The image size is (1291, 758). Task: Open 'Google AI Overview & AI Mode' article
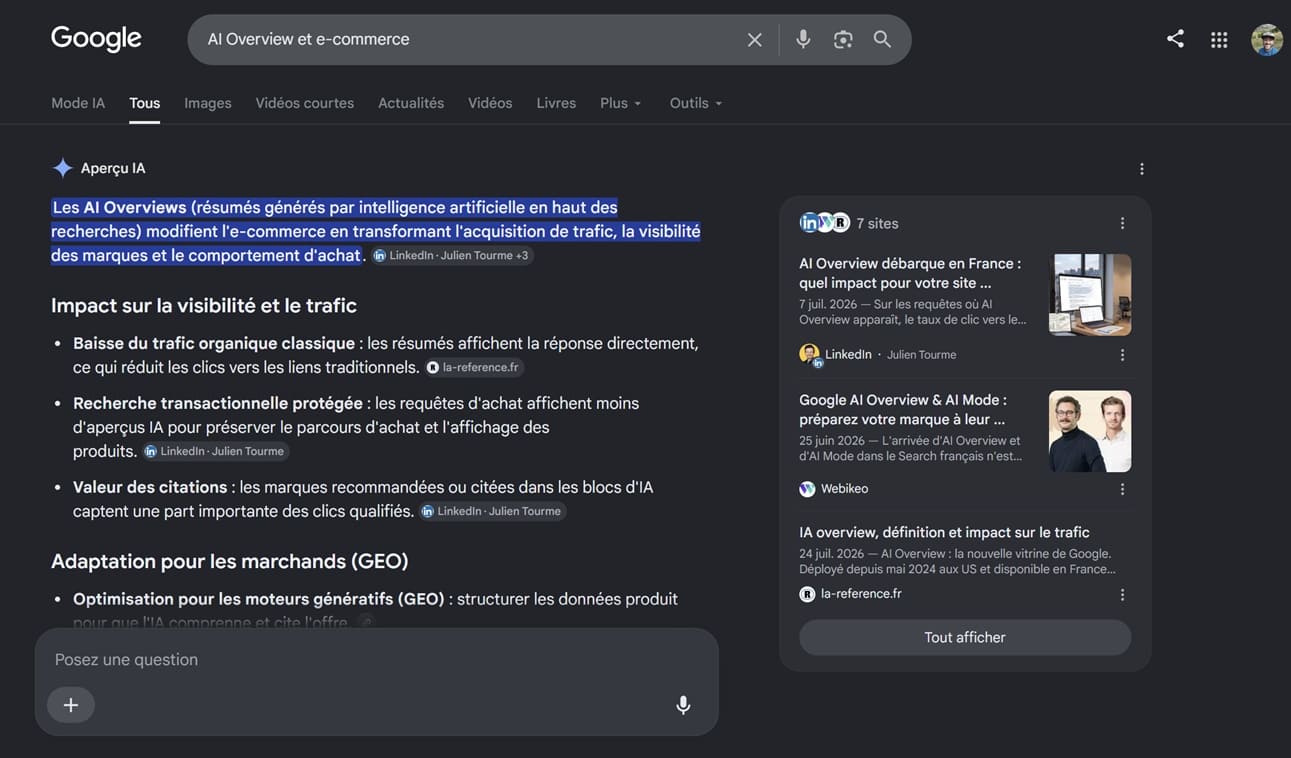[903, 409]
